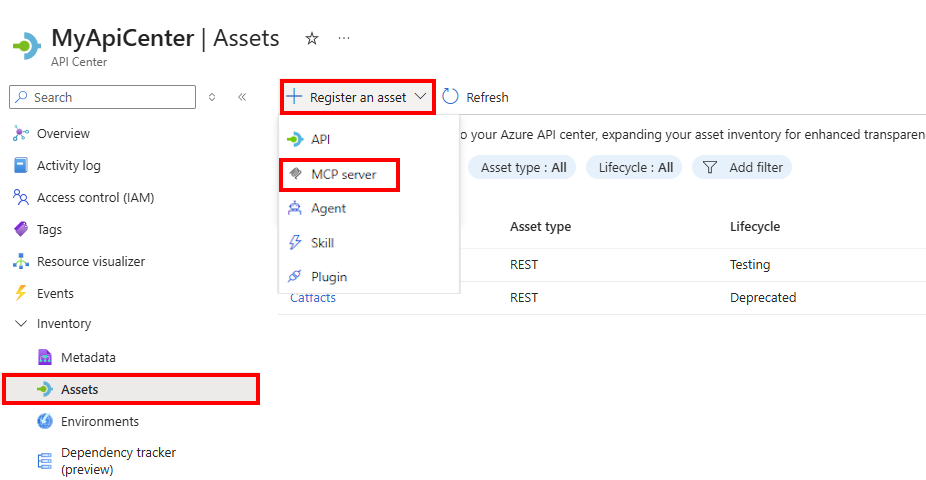
Task: Click the Resource visualizer icon
Action: click(21, 261)
